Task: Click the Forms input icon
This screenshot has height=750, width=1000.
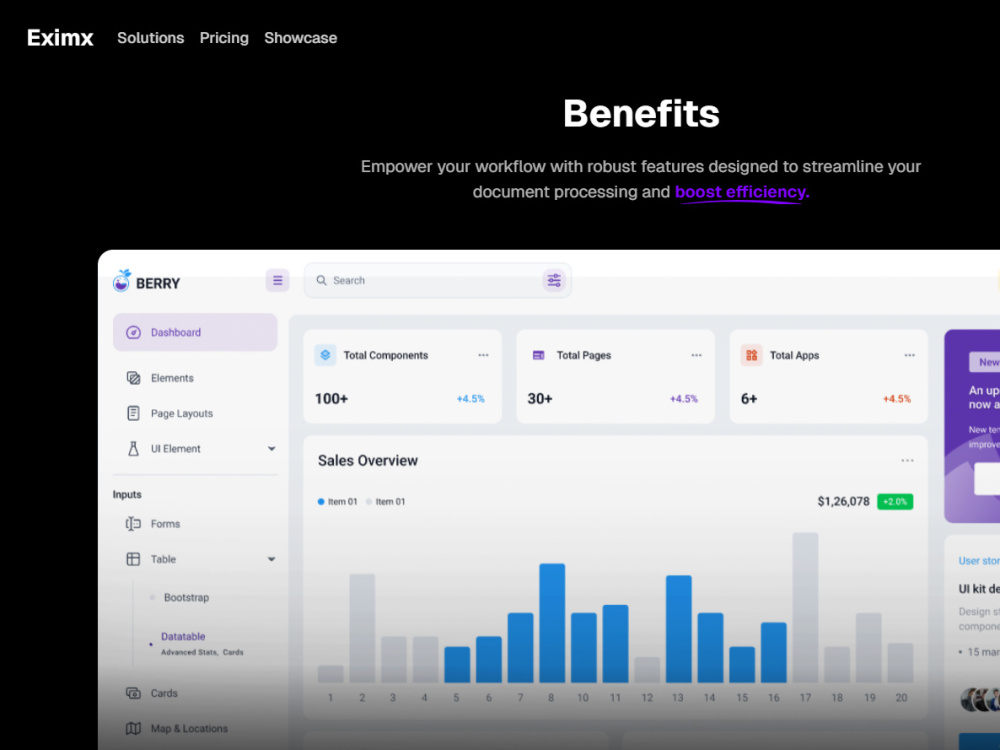Action: point(133,524)
